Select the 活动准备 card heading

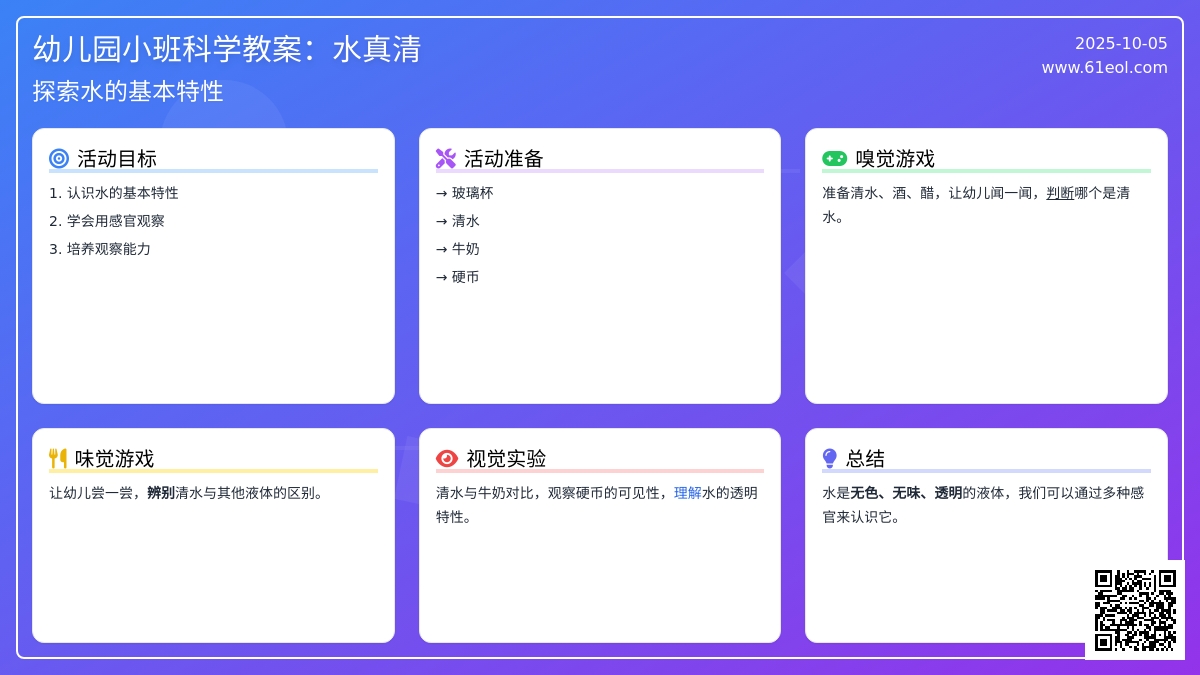point(504,159)
